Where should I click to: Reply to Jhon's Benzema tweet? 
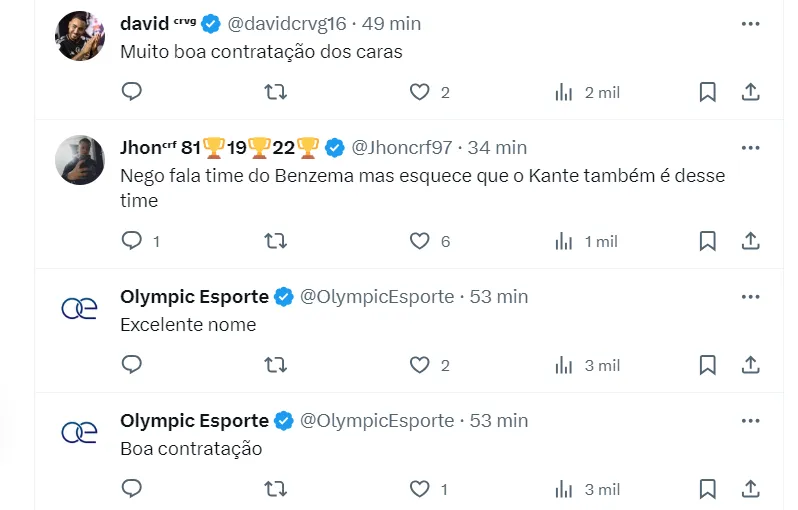click(132, 241)
